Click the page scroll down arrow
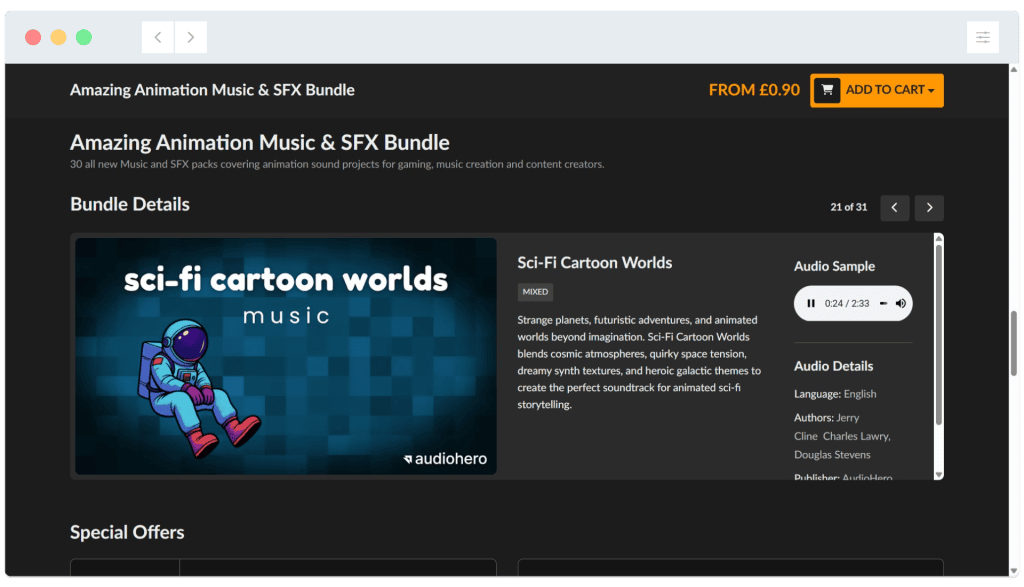The height and width of the screenshot is (587, 1024). point(1014,571)
